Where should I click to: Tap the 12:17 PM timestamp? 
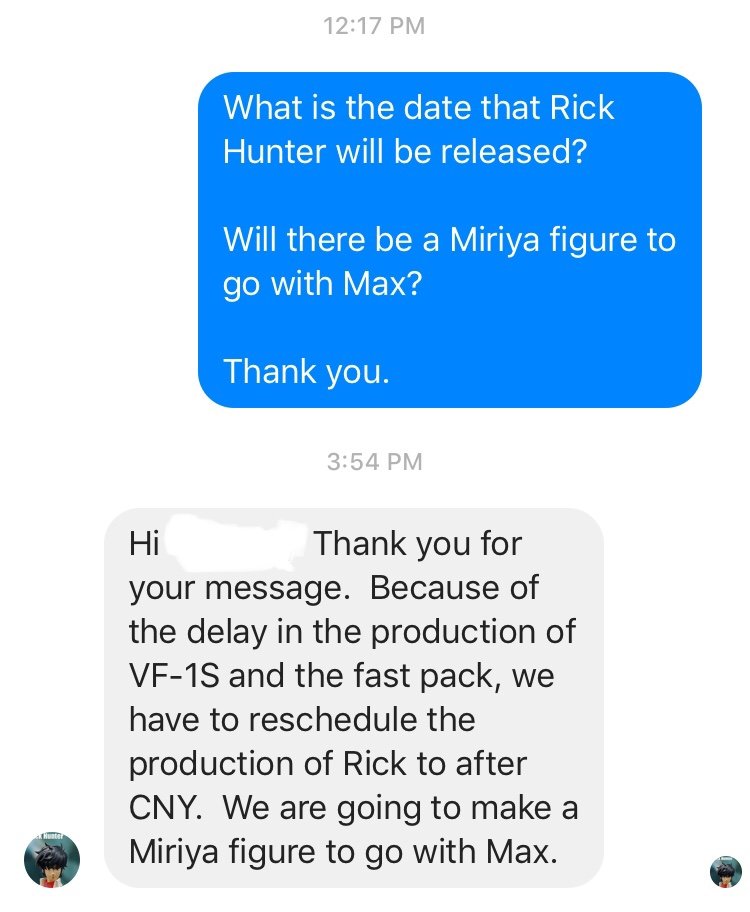pos(374,26)
